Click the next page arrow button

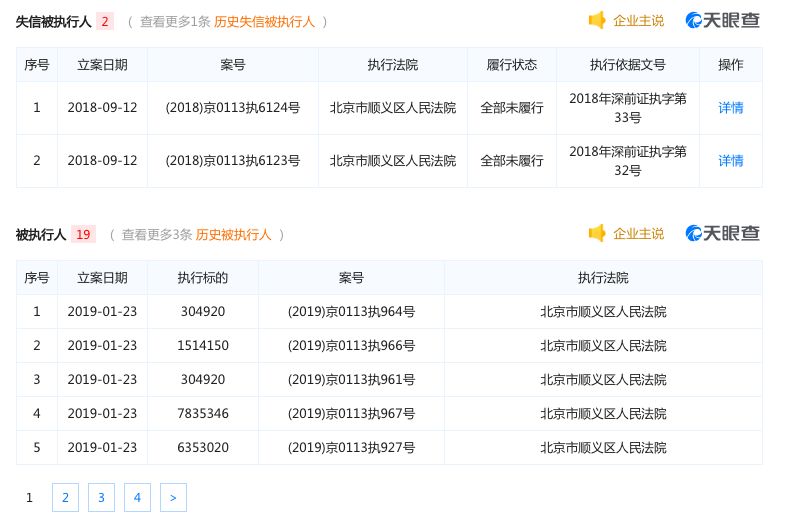(x=173, y=497)
